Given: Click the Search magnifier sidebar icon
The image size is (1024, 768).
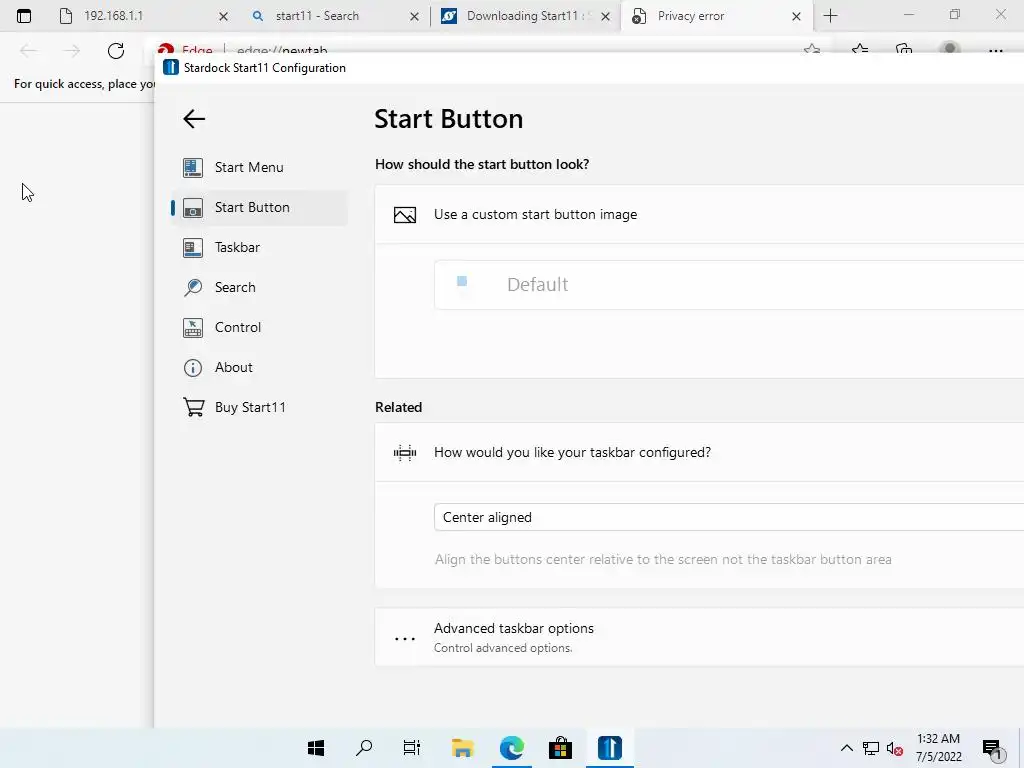Looking at the screenshot, I should click(193, 287).
